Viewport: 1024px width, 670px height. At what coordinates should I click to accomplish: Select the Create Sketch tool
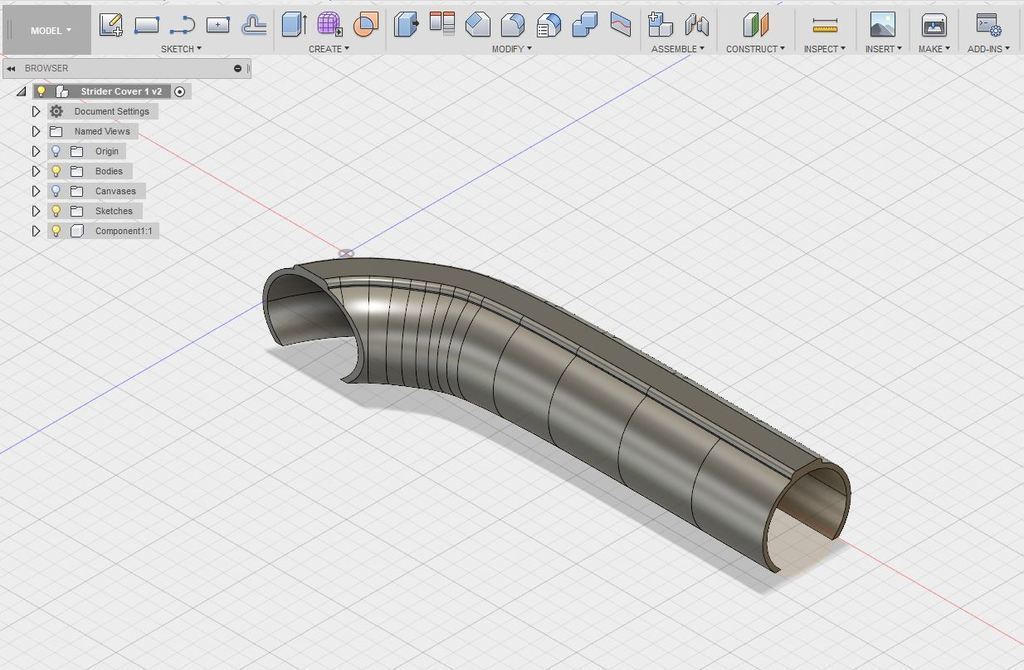click(112, 22)
